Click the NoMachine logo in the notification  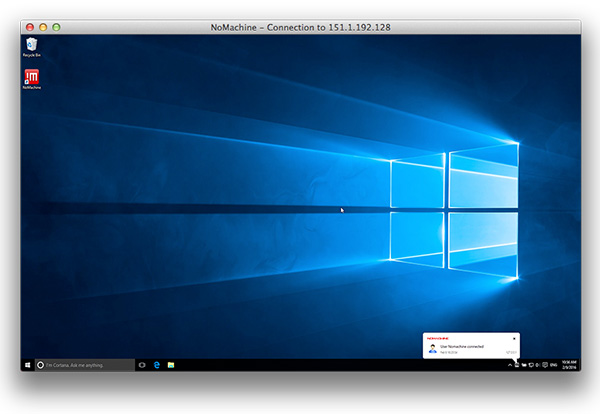tap(438, 339)
